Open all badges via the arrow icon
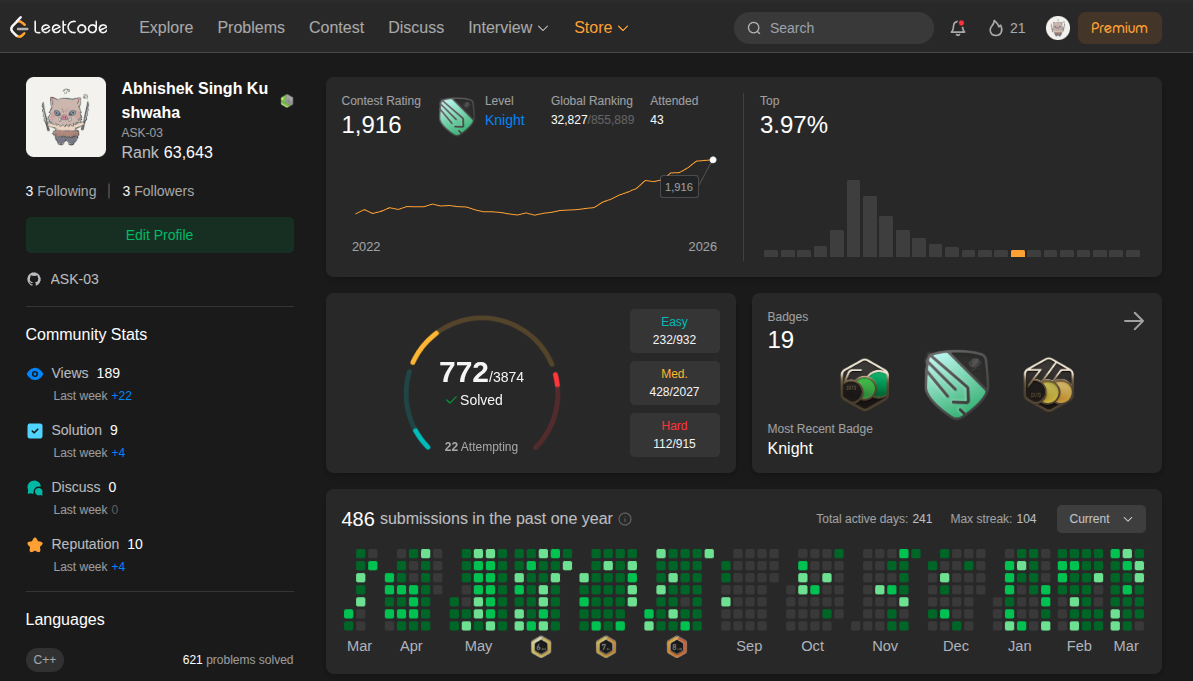1193x681 pixels. click(1134, 321)
